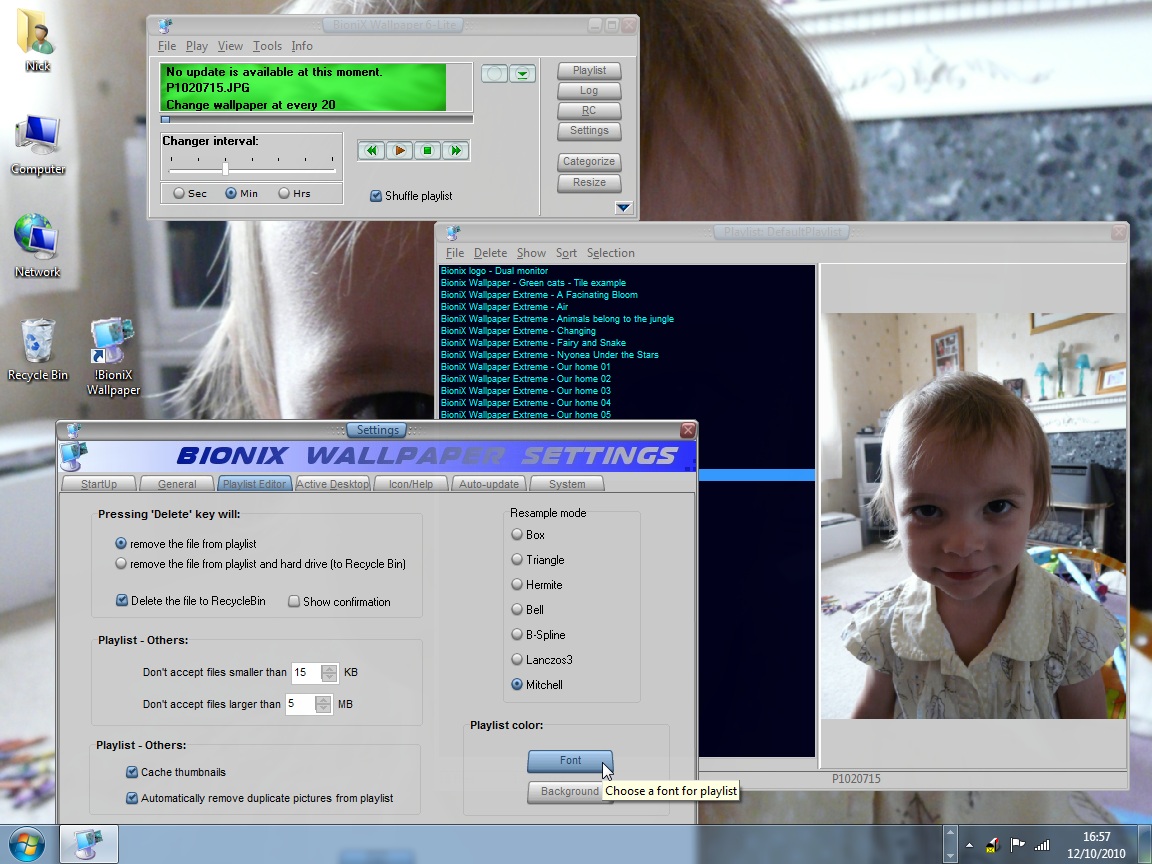Click the green play wallpaper button
Viewport: 1152px width, 864px height.
[399, 151]
